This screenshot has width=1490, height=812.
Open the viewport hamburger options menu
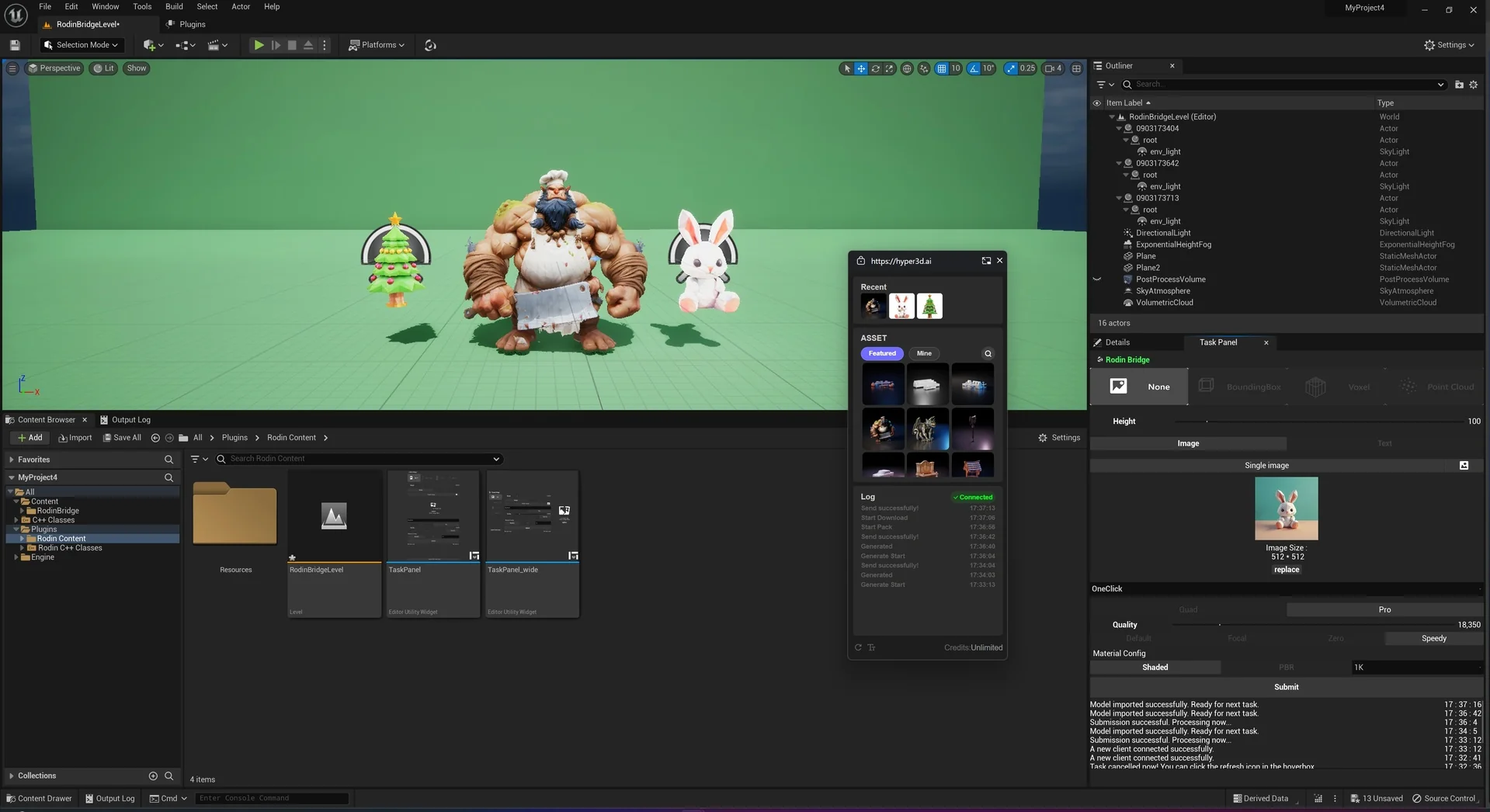(x=12, y=68)
